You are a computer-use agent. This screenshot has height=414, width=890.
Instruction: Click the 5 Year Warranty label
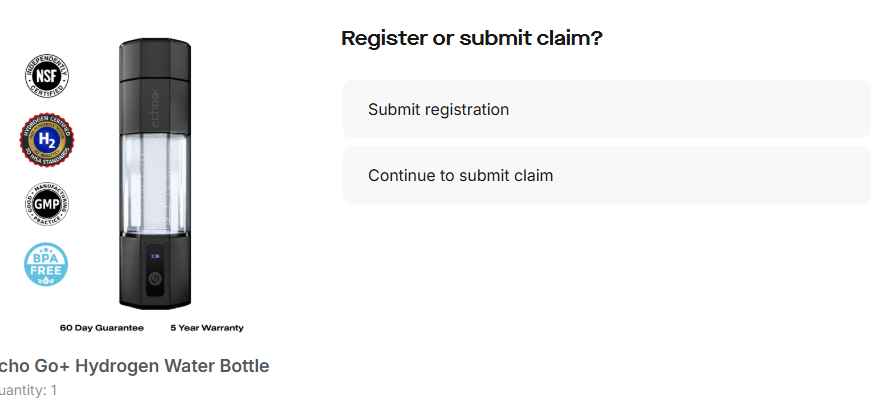point(207,328)
